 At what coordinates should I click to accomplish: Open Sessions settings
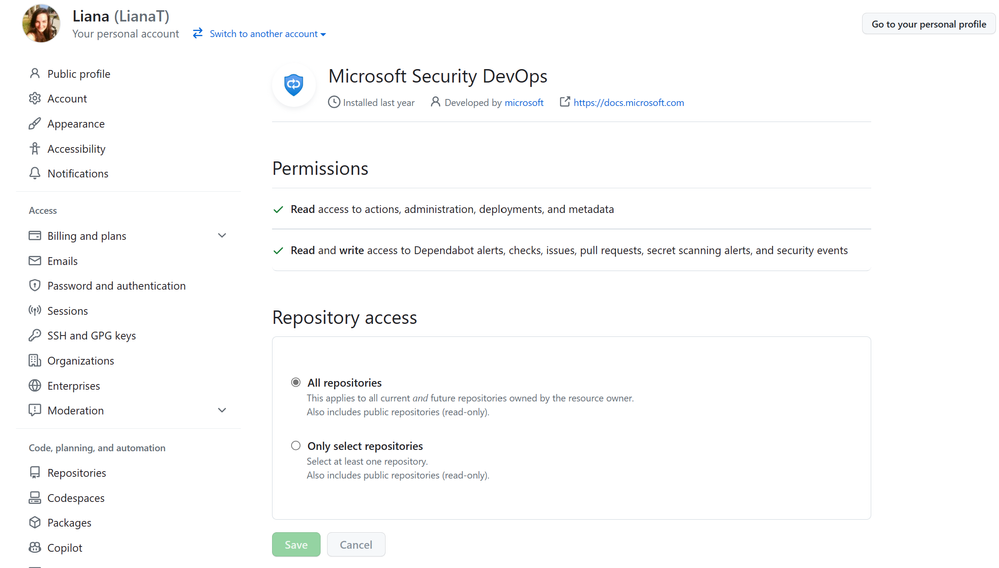pyautogui.click(x=68, y=311)
